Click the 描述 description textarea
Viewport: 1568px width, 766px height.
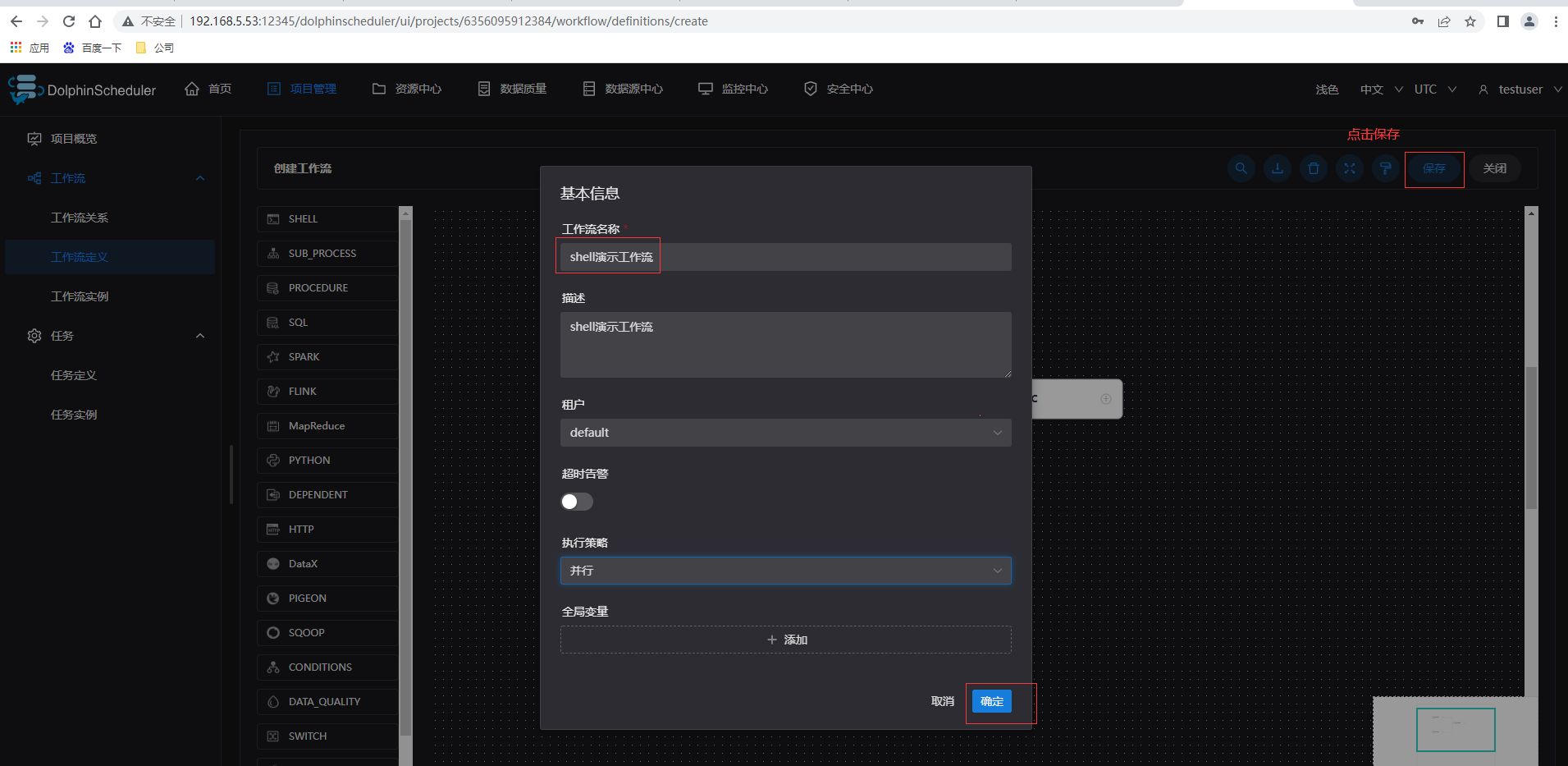786,345
